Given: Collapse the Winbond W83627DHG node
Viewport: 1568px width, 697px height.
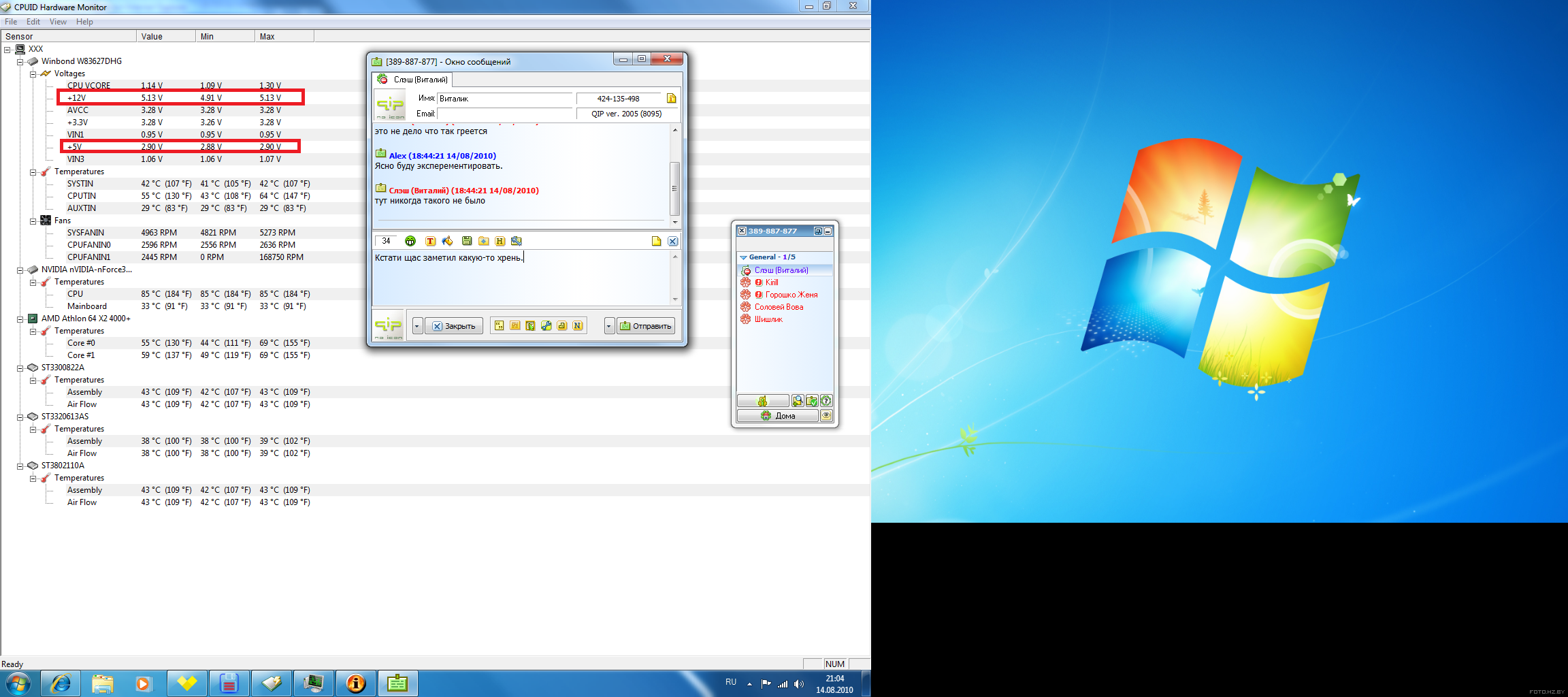Looking at the screenshot, I should [20, 61].
